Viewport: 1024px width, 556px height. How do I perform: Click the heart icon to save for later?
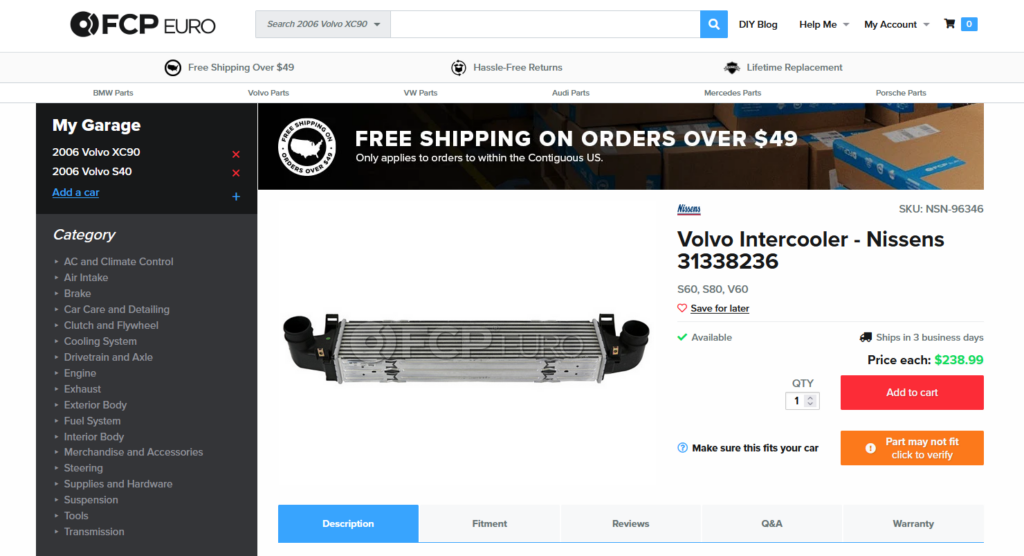click(682, 308)
